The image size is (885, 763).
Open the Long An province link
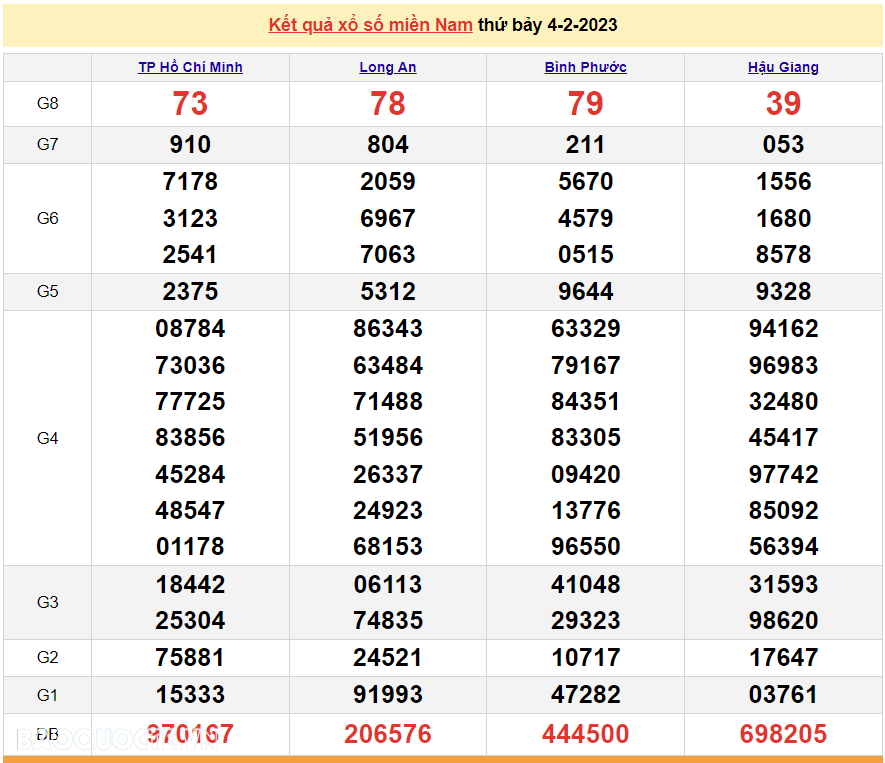tap(388, 67)
